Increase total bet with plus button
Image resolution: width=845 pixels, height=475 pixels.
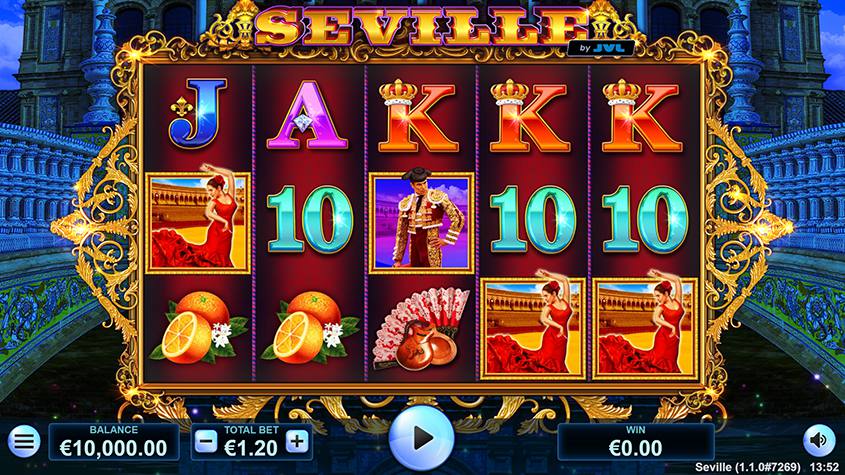click(x=297, y=442)
